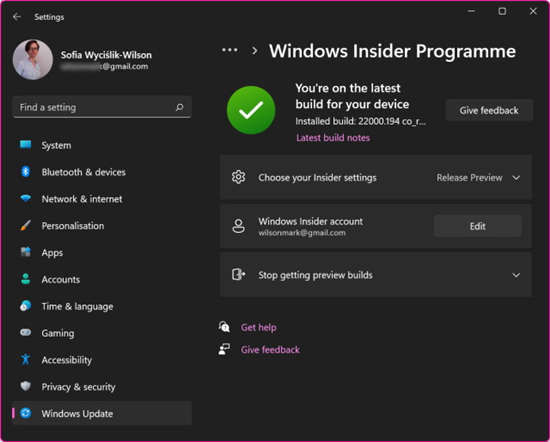This screenshot has width=550, height=442.
Task: Click the breadcrumb ellipsis dots
Action: tap(230, 50)
